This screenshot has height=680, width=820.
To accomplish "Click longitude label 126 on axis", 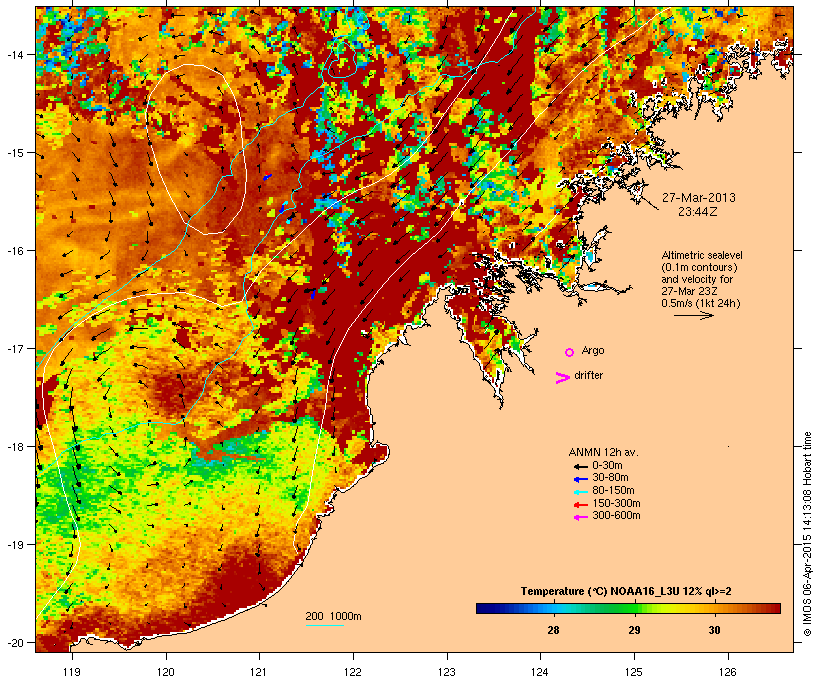I will (728, 672).
